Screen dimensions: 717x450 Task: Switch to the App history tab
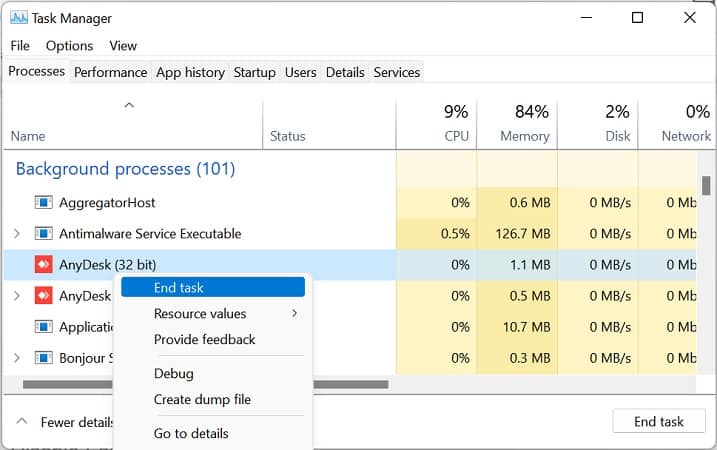(x=190, y=72)
